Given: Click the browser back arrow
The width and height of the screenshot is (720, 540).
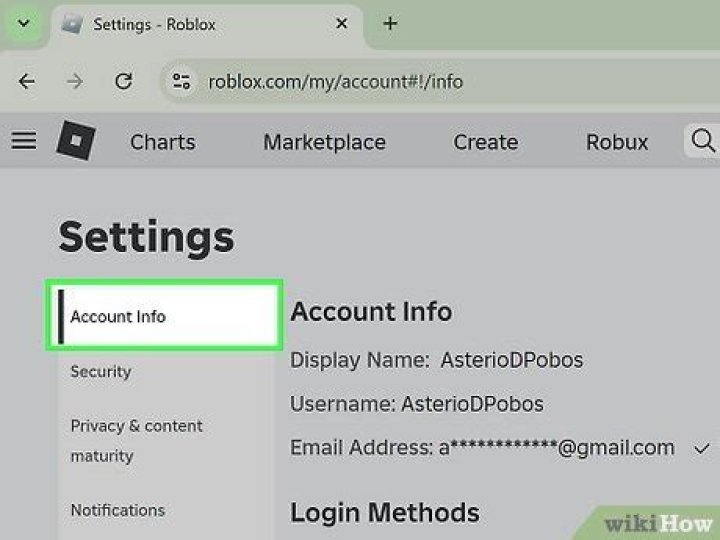Looking at the screenshot, I should pos(27,81).
